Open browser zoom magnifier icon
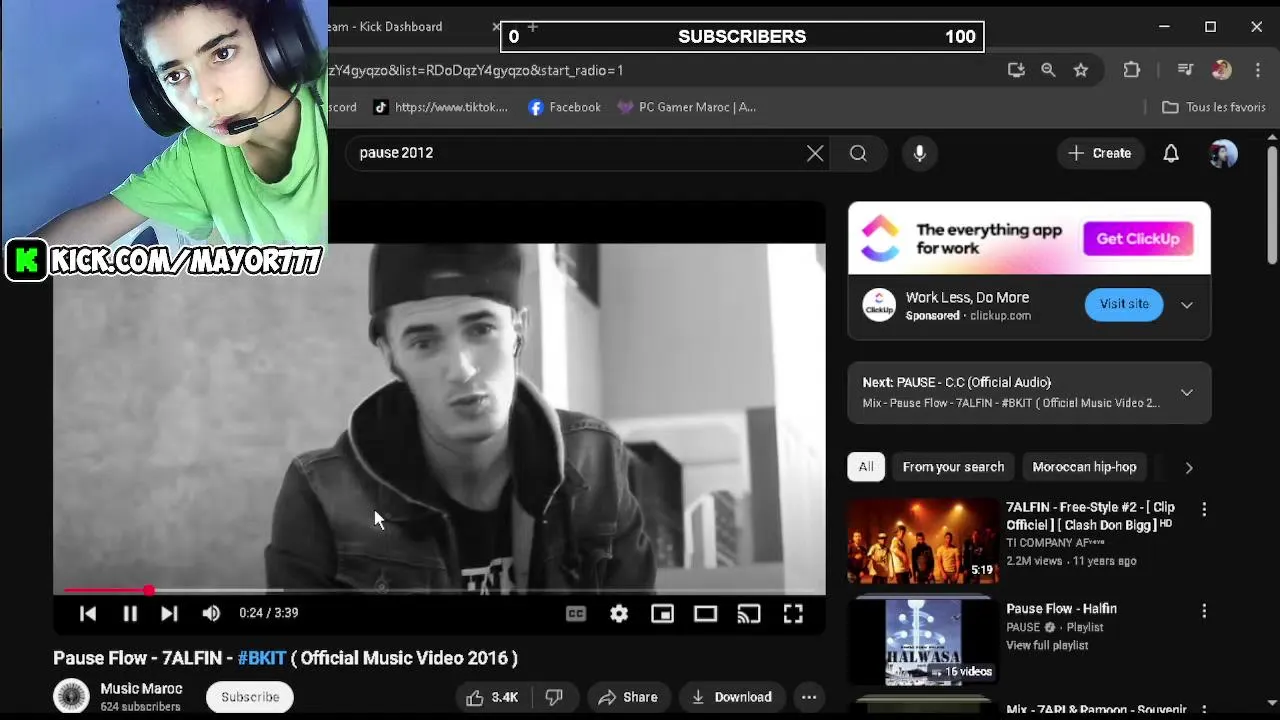 point(1048,70)
